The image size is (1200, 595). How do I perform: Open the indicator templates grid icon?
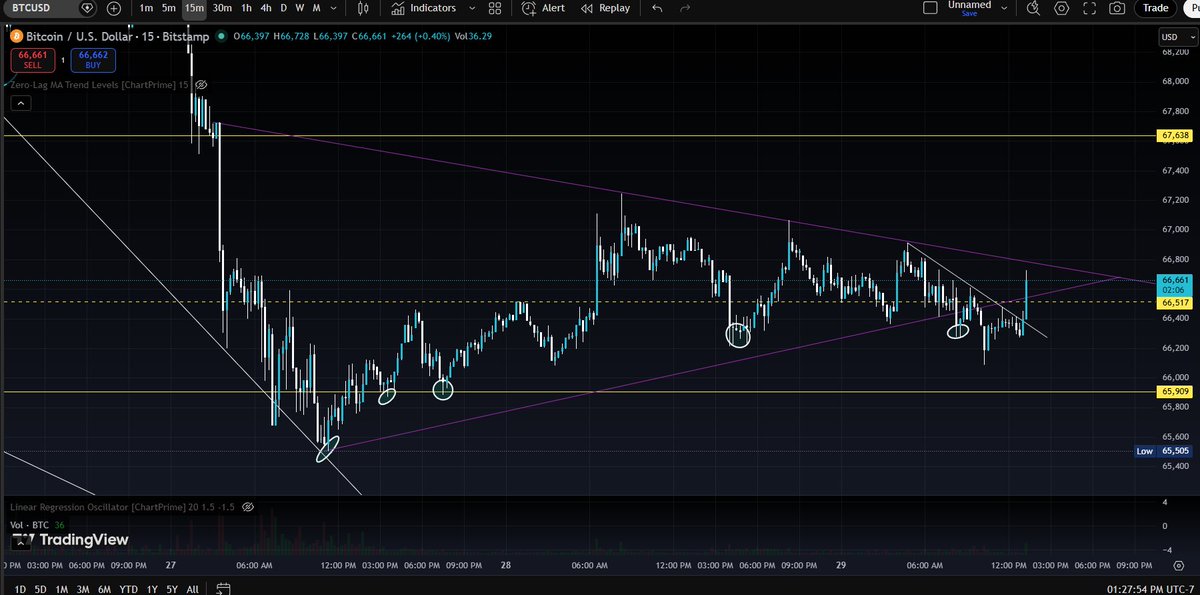coord(494,8)
